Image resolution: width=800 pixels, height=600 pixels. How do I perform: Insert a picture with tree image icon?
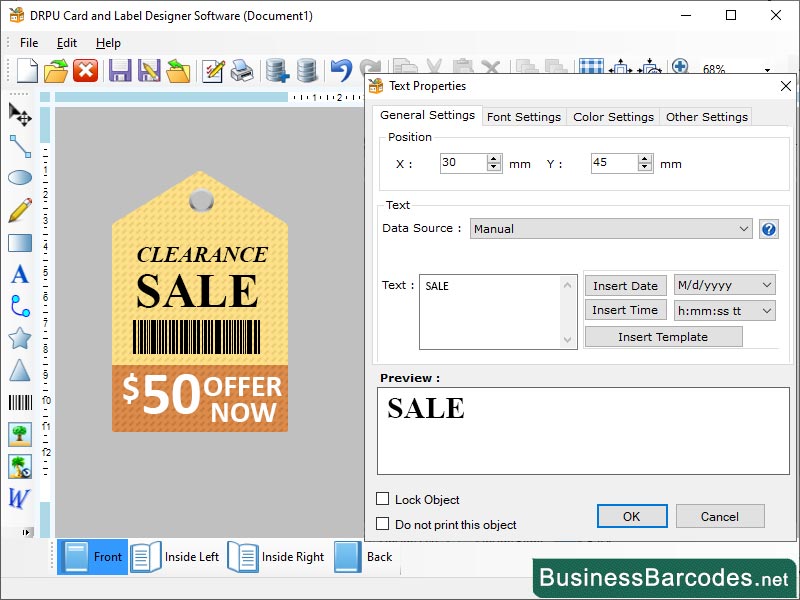click(x=20, y=434)
